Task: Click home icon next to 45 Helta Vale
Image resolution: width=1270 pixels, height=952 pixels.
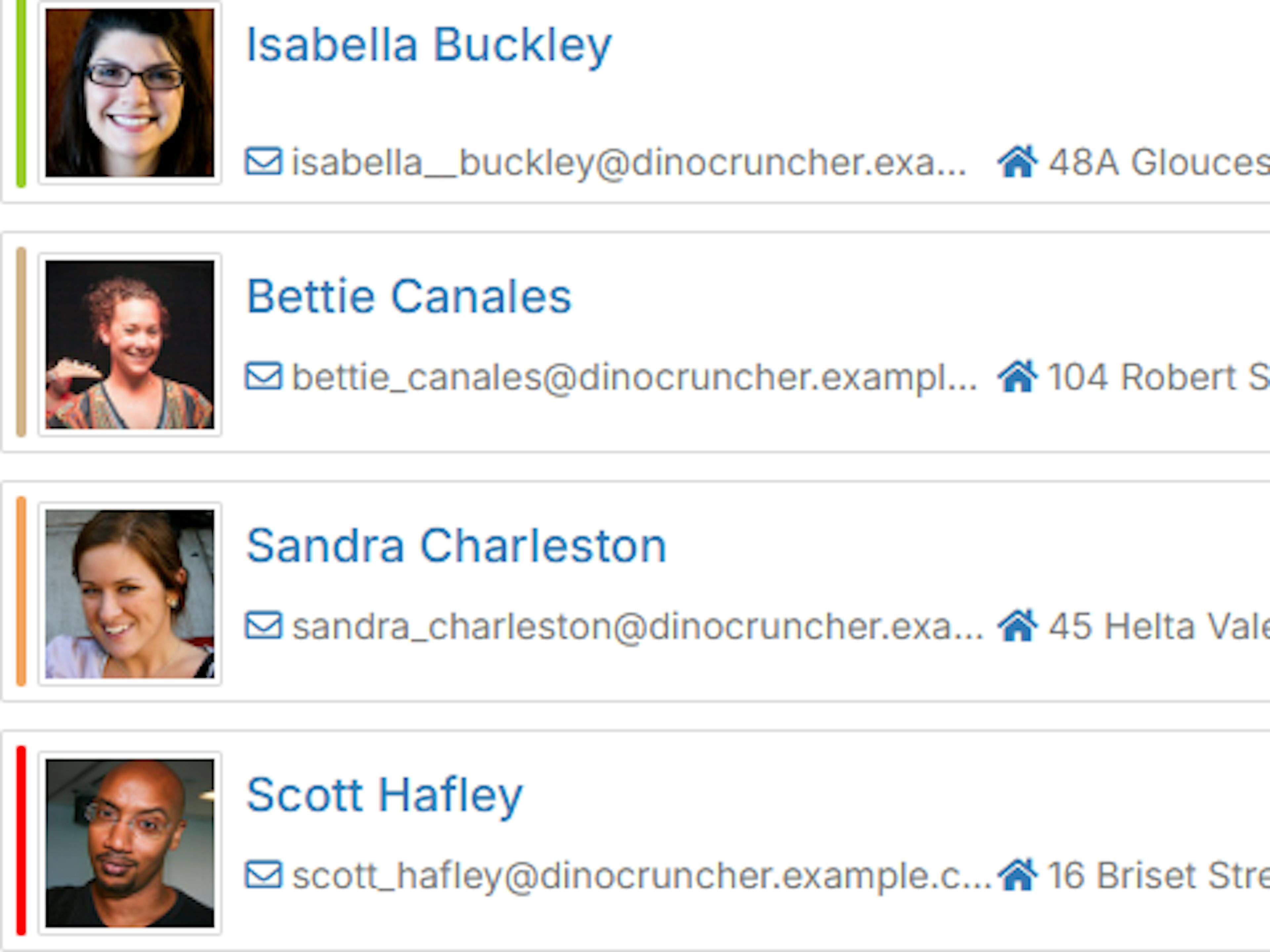Action: 1017,625
